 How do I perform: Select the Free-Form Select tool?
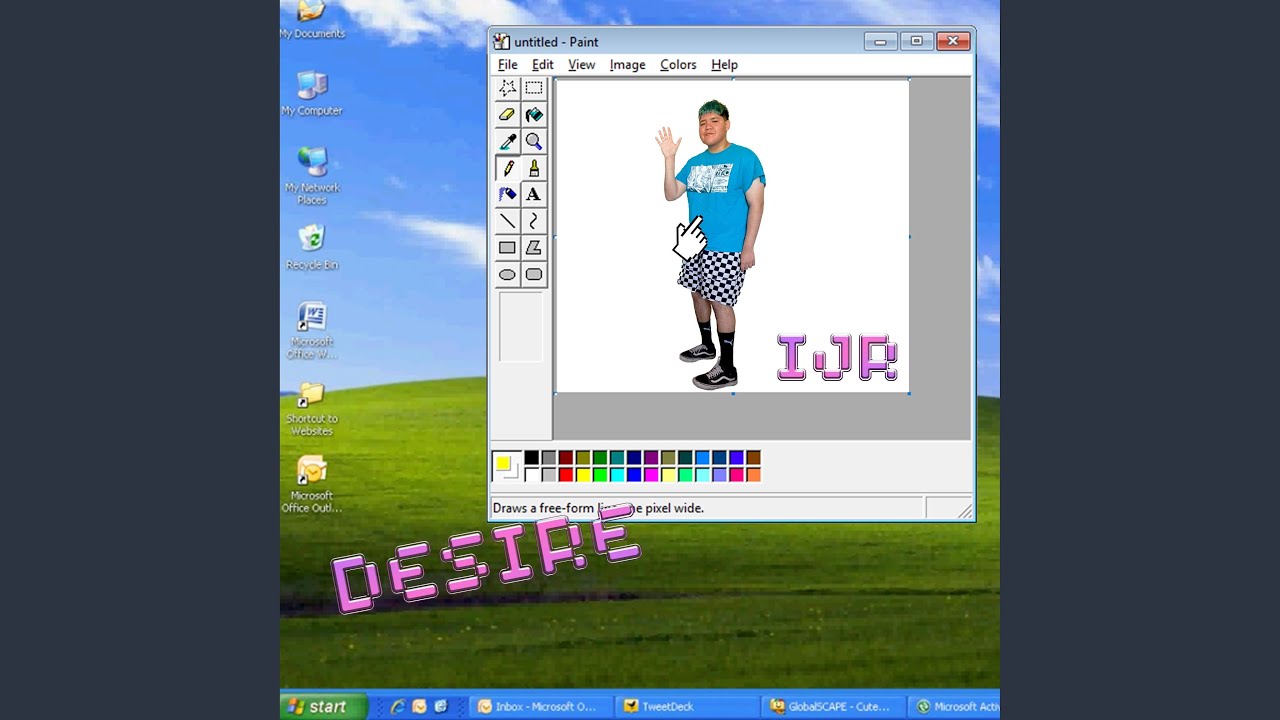point(507,88)
